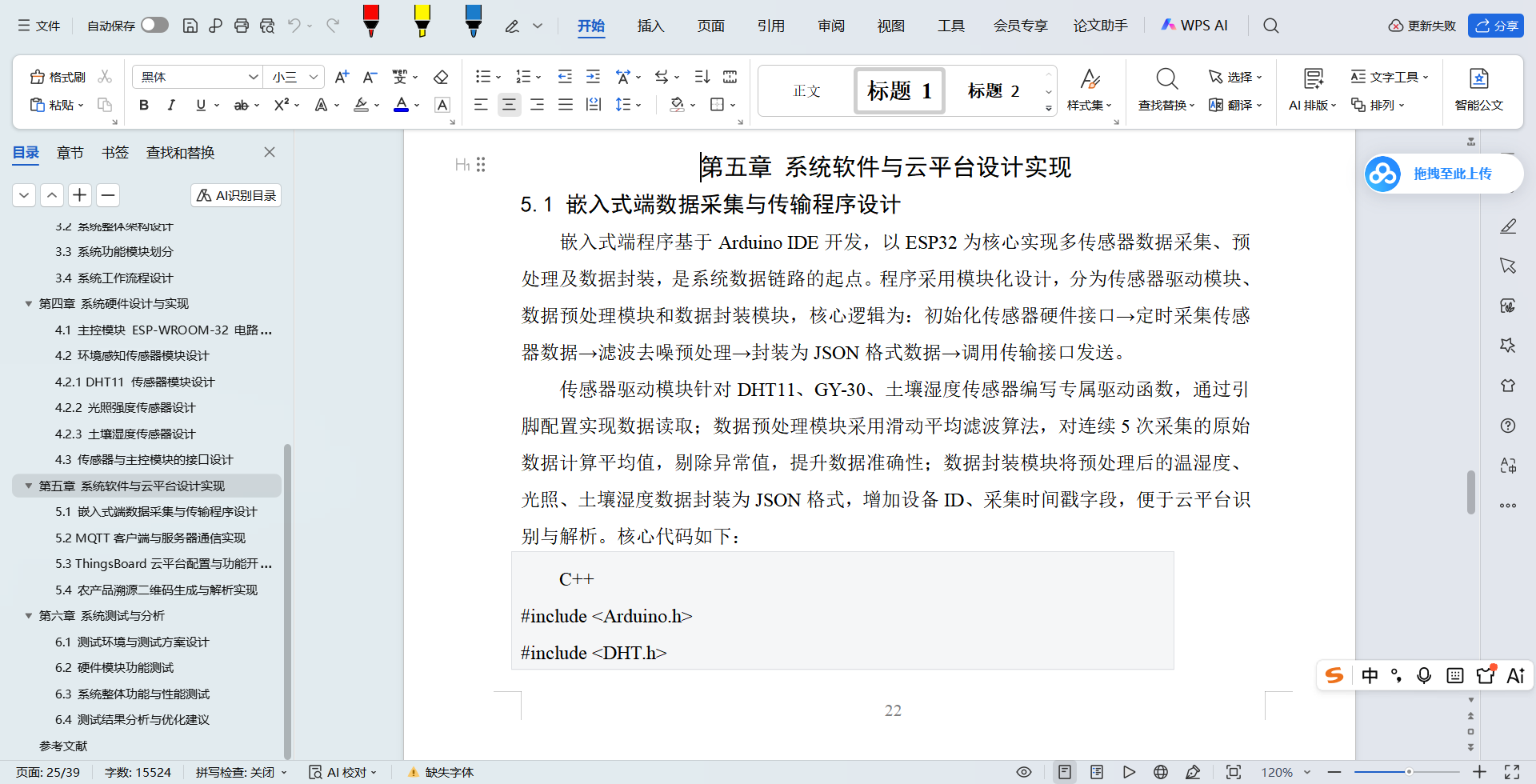The image size is (1536, 784).
Task: Increase font size with A+ icon
Action: pyautogui.click(x=342, y=77)
